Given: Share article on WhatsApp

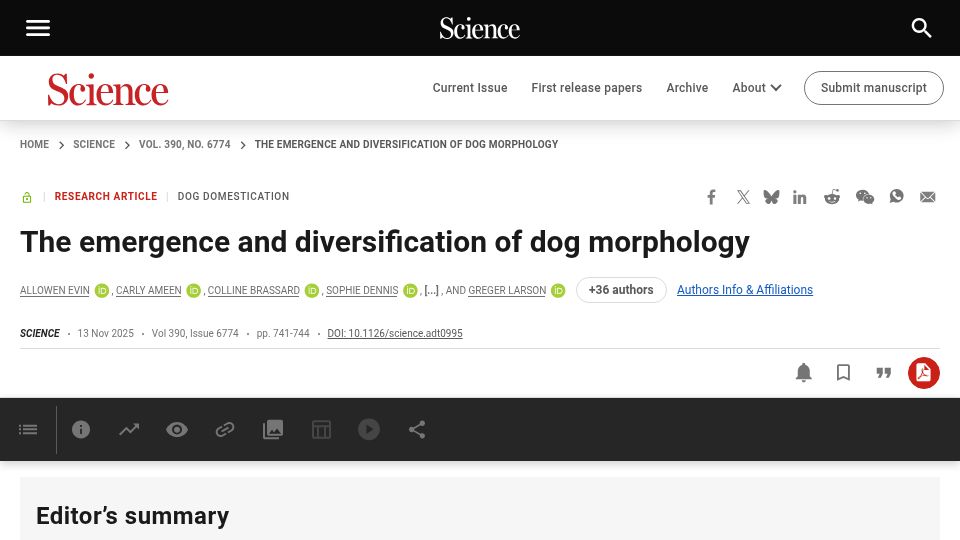Looking at the screenshot, I should tap(896, 197).
